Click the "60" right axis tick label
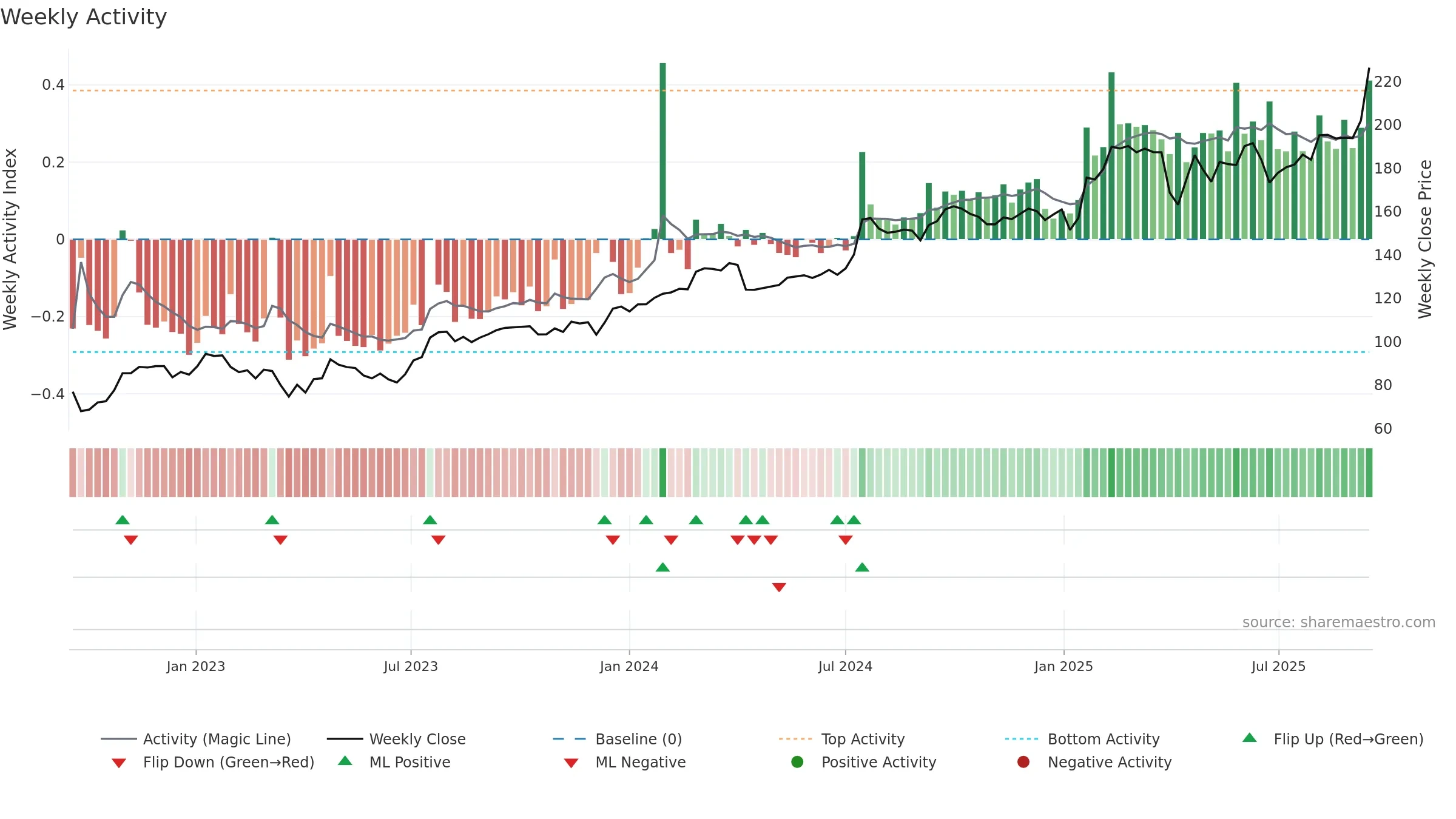 coord(1383,428)
